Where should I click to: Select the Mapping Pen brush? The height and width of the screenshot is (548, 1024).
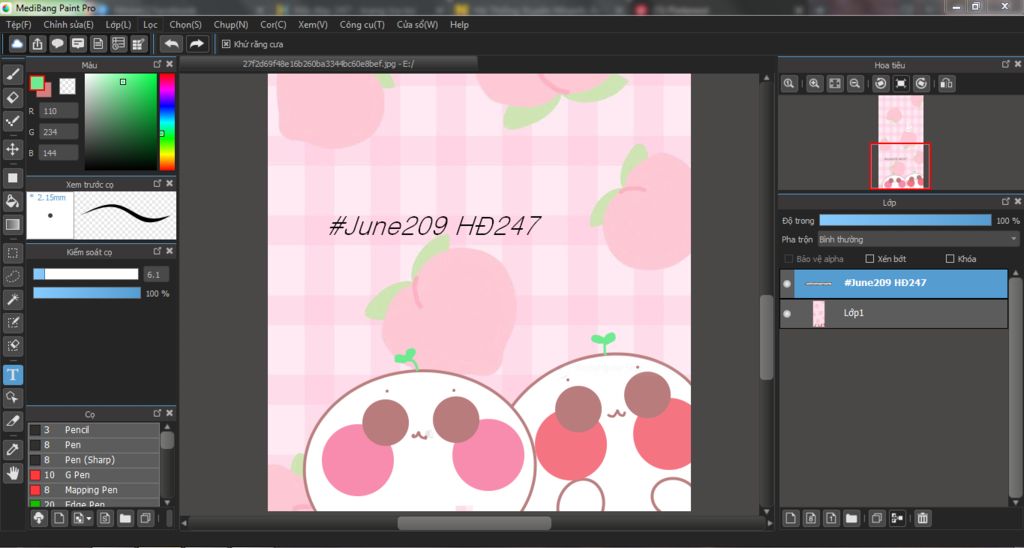(93, 490)
